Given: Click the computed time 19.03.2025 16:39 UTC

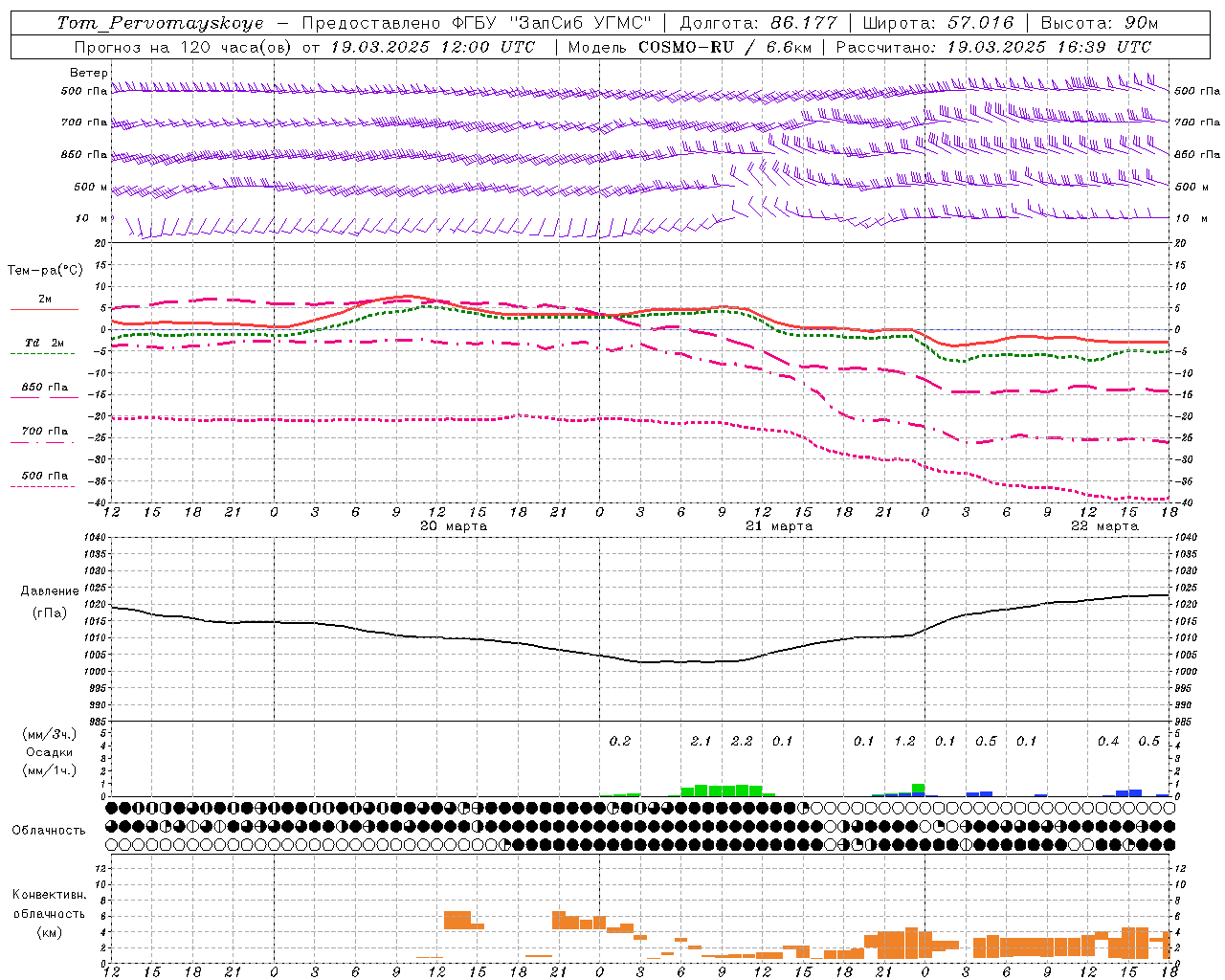Looking at the screenshot, I should pos(1050,47).
